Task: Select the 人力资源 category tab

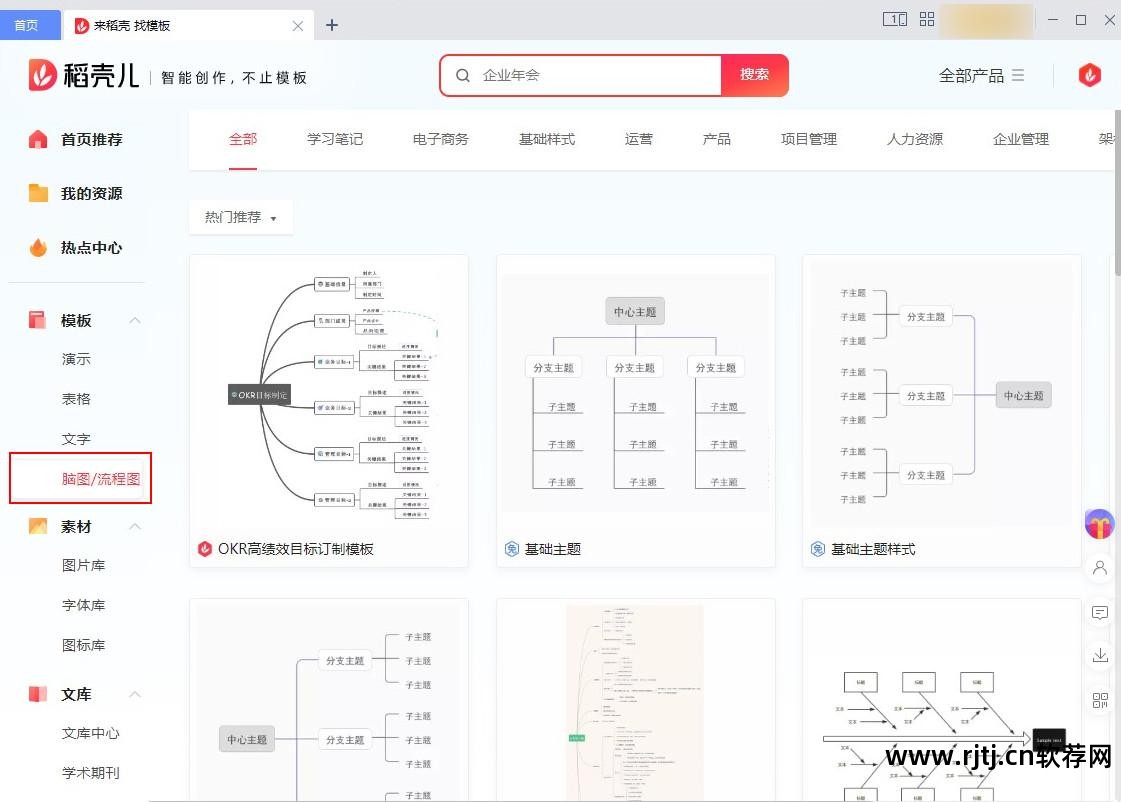Action: 915,139
